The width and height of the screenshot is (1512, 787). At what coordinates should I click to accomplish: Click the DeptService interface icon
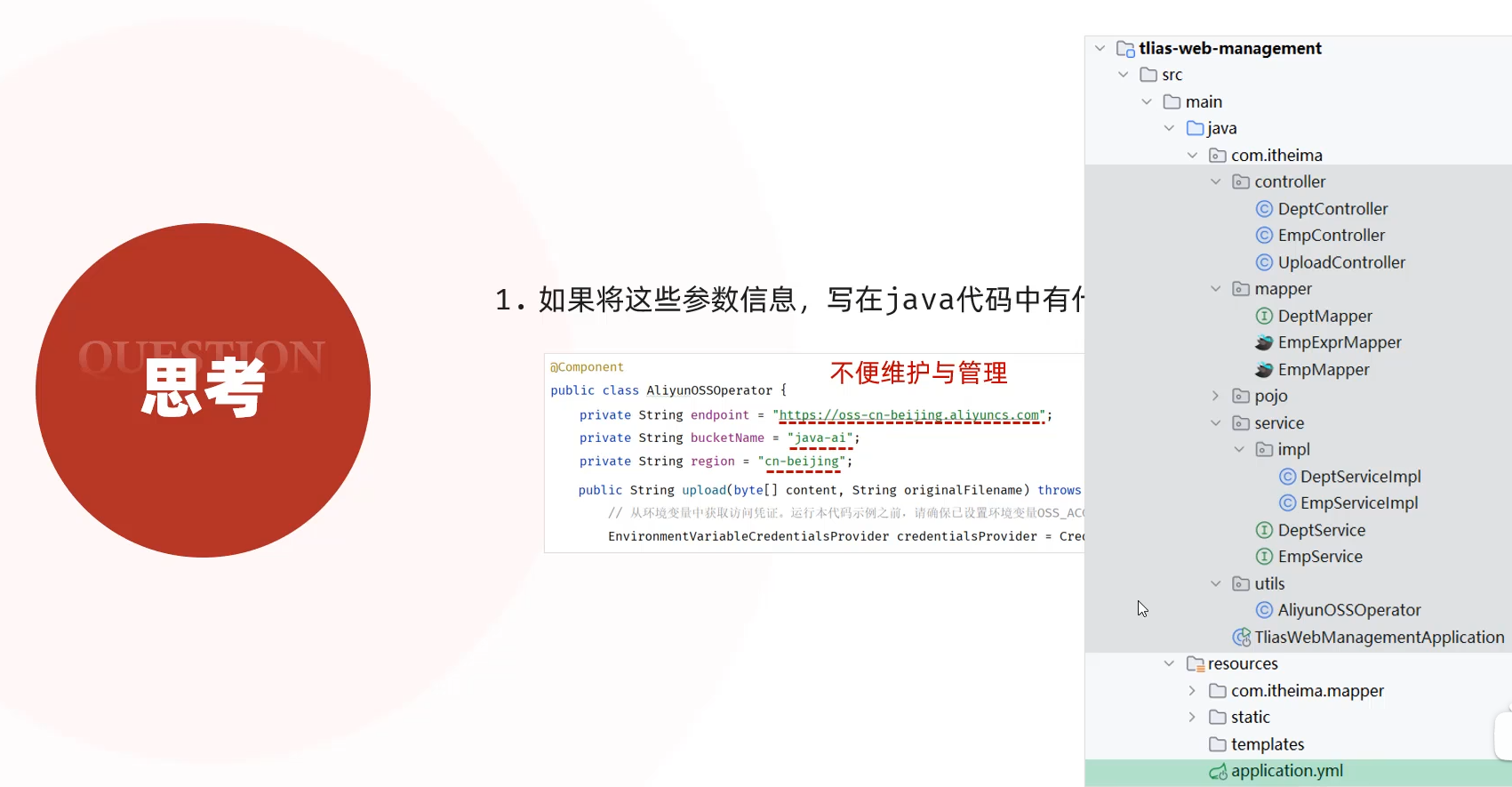1264,530
